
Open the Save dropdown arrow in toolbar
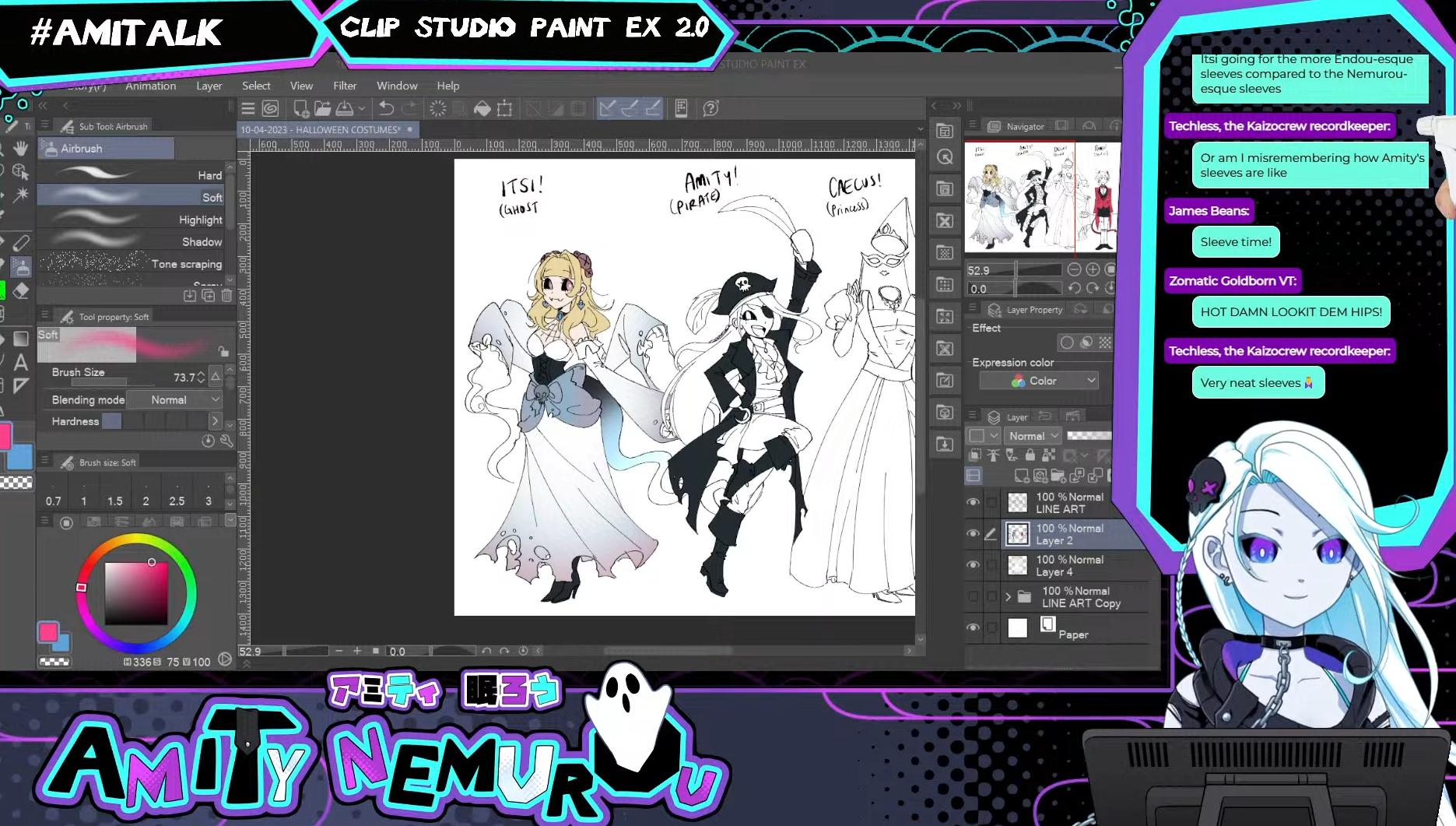(362, 109)
